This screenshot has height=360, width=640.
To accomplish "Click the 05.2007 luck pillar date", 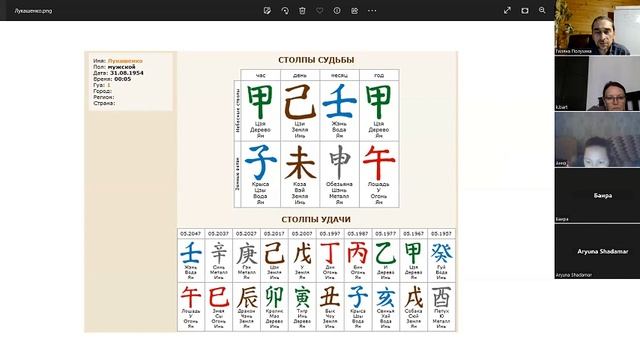I will (302, 234).
